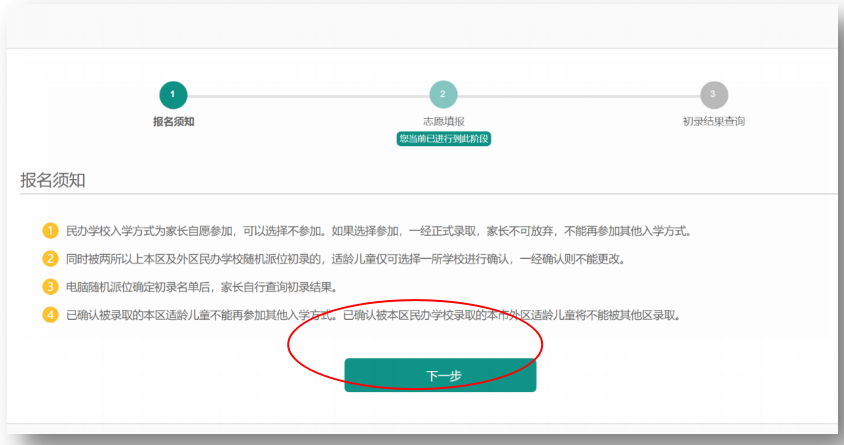Click the 报名须知 section heading
844x445 pixels.
click(53, 180)
